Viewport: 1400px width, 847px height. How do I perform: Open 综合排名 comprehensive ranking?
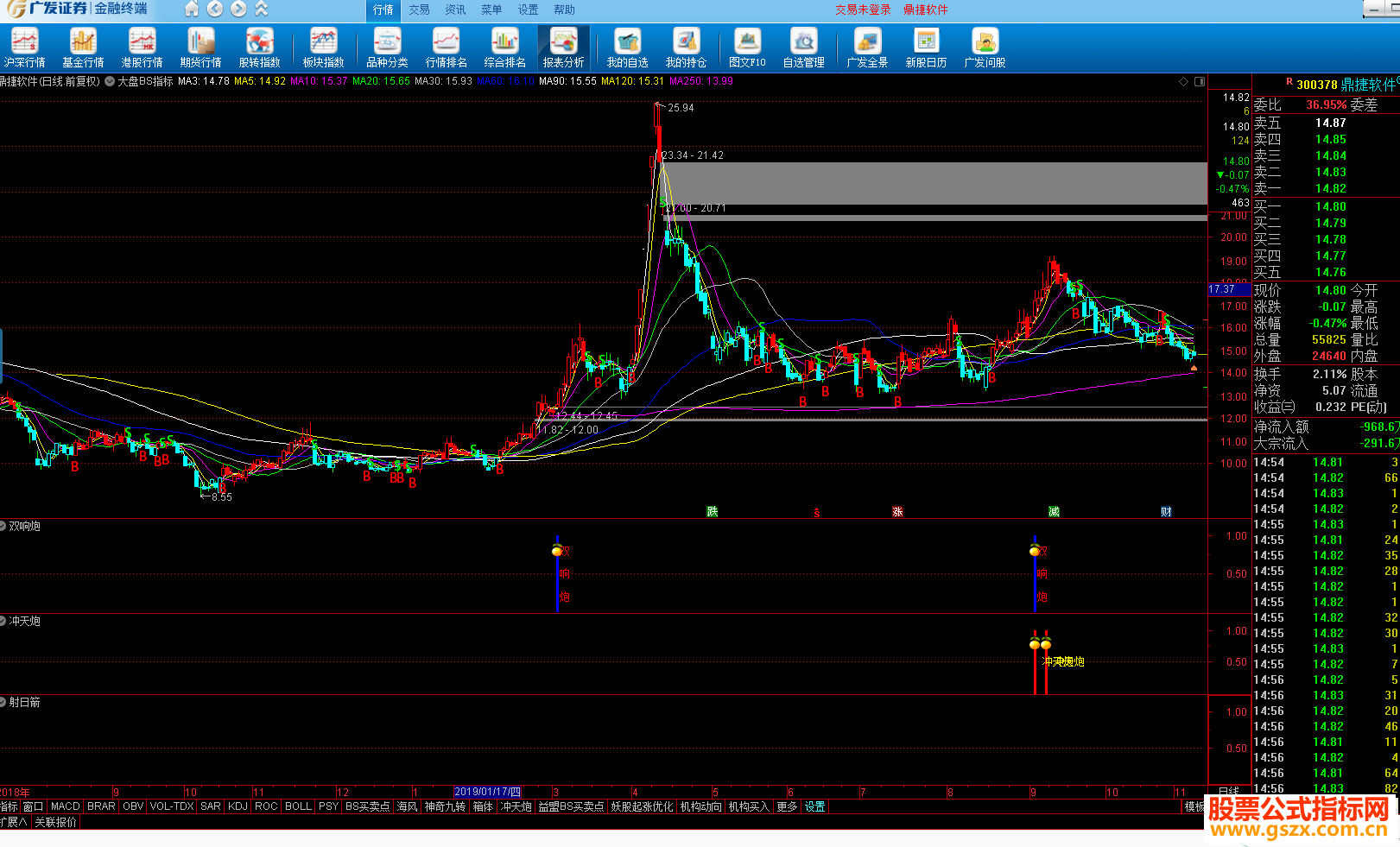tap(504, 48)
